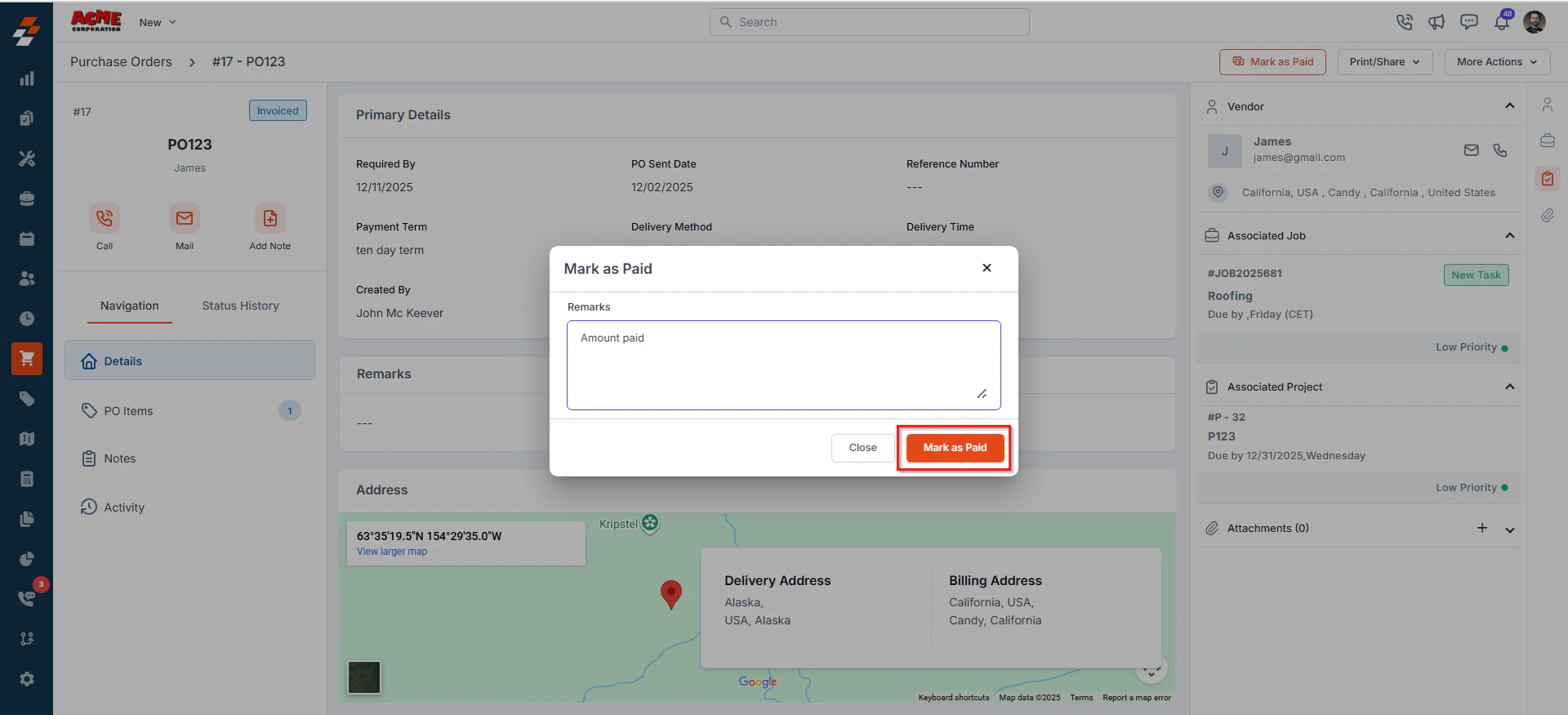
Task: Open the settings gear sidebar icon
Action: [x=27, y=679]
